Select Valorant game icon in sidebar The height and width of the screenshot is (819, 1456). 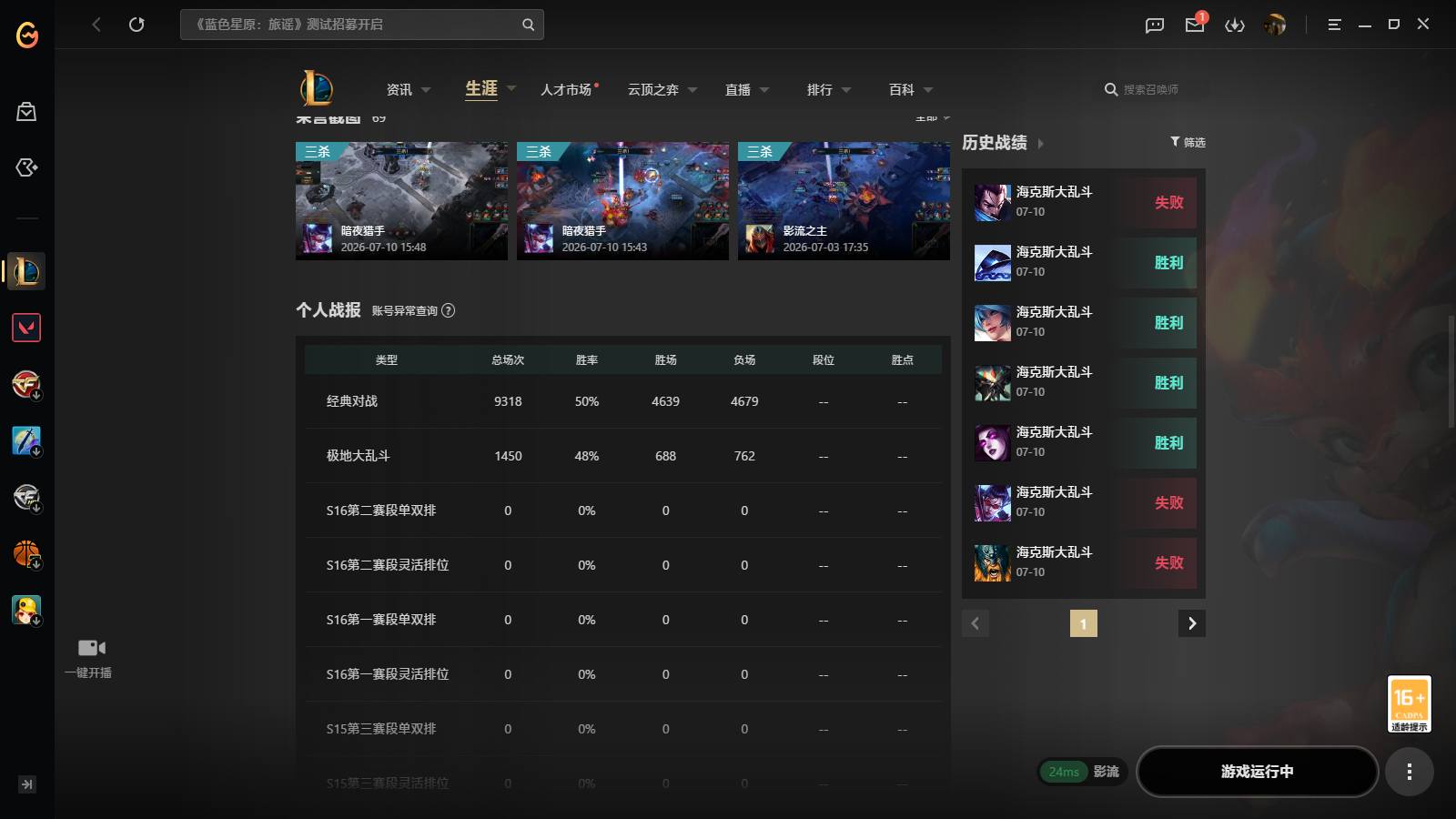coord(26,328)
